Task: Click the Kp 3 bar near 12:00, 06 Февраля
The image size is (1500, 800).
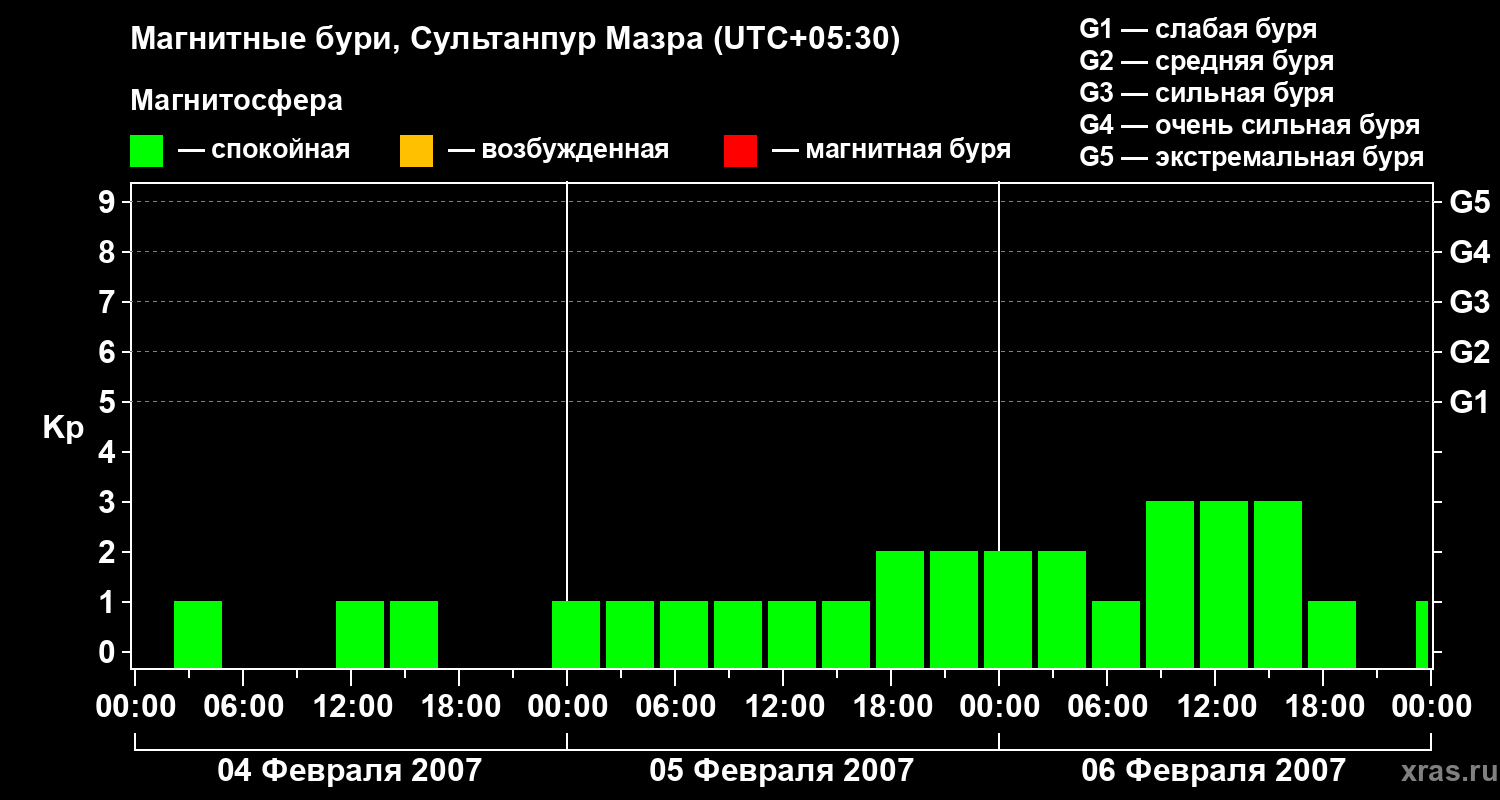Action: click(1224, 584)
